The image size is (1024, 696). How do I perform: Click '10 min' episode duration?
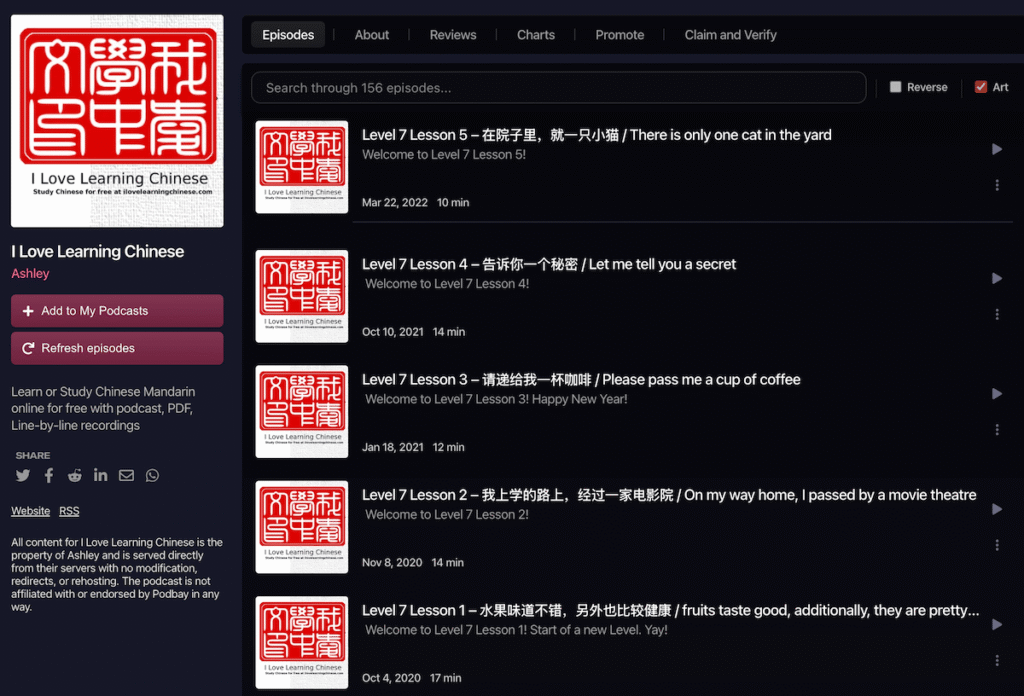[x=453, y=202]
